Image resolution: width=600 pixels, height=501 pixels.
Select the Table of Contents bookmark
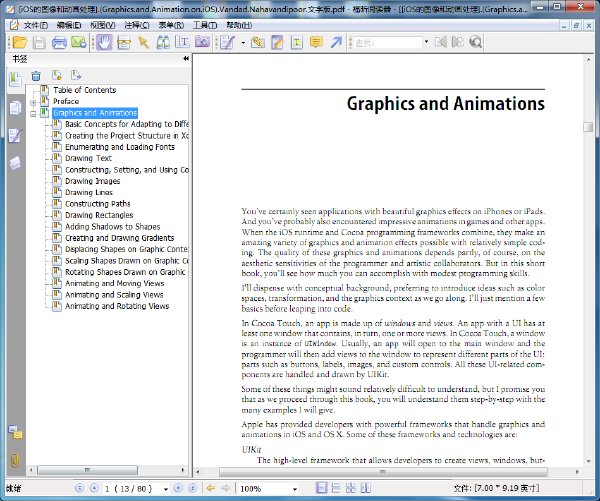85,90
